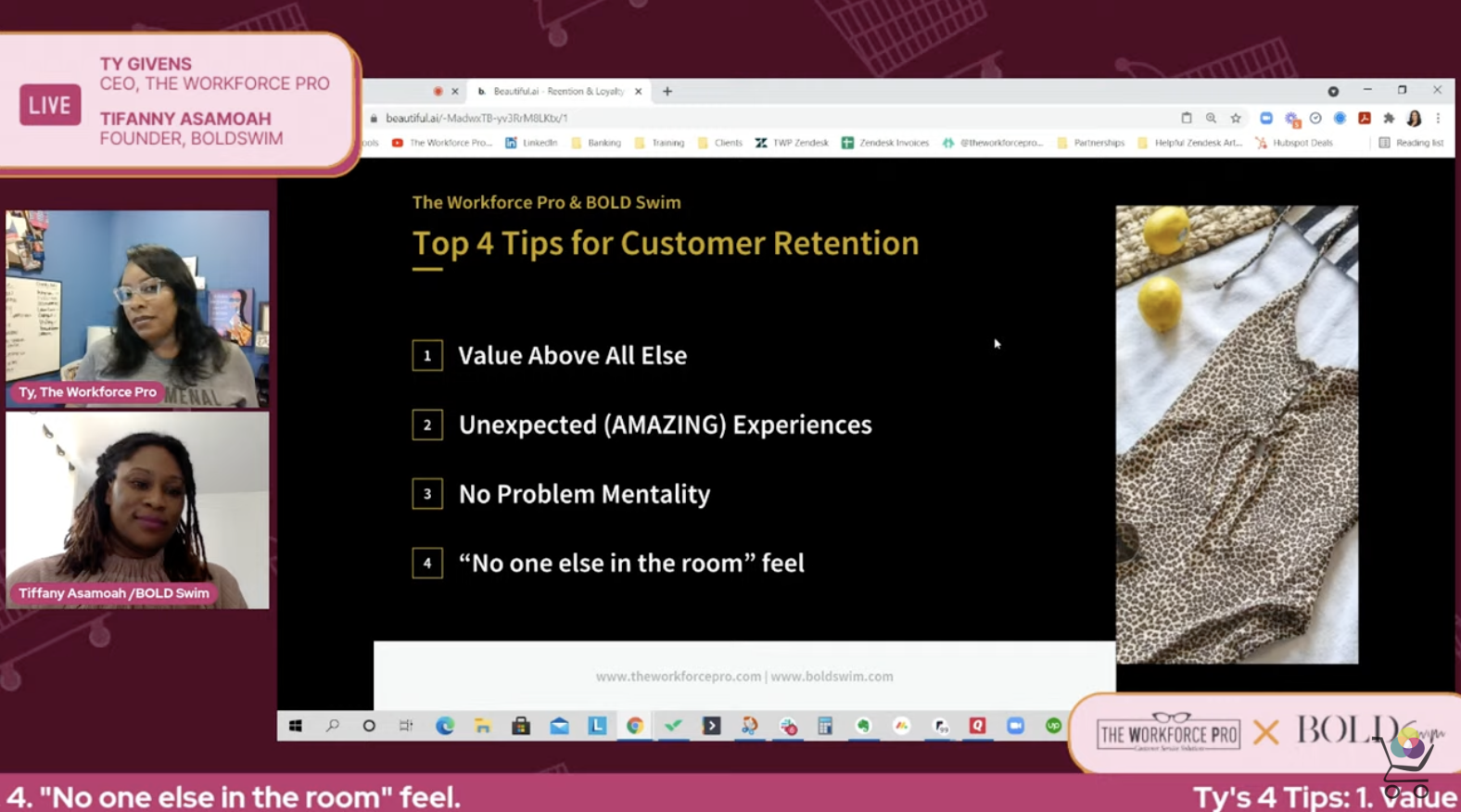The width and height of the screenshot is (1461, 812).
Task: Open Chrome's three-dot menu
Action: [1438, 119]
